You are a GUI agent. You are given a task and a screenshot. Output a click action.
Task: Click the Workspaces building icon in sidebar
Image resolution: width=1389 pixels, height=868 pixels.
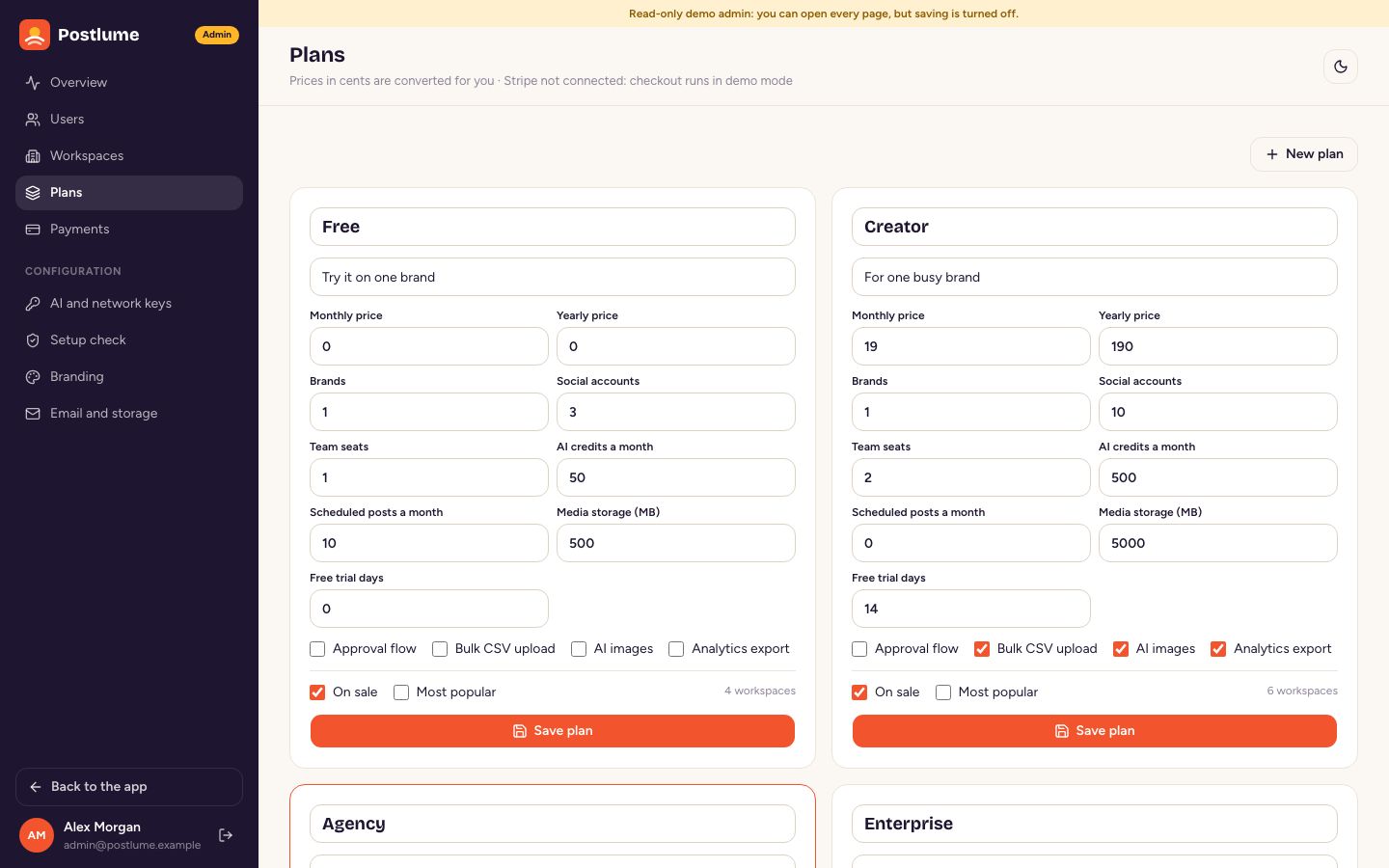tap(33, 156)
